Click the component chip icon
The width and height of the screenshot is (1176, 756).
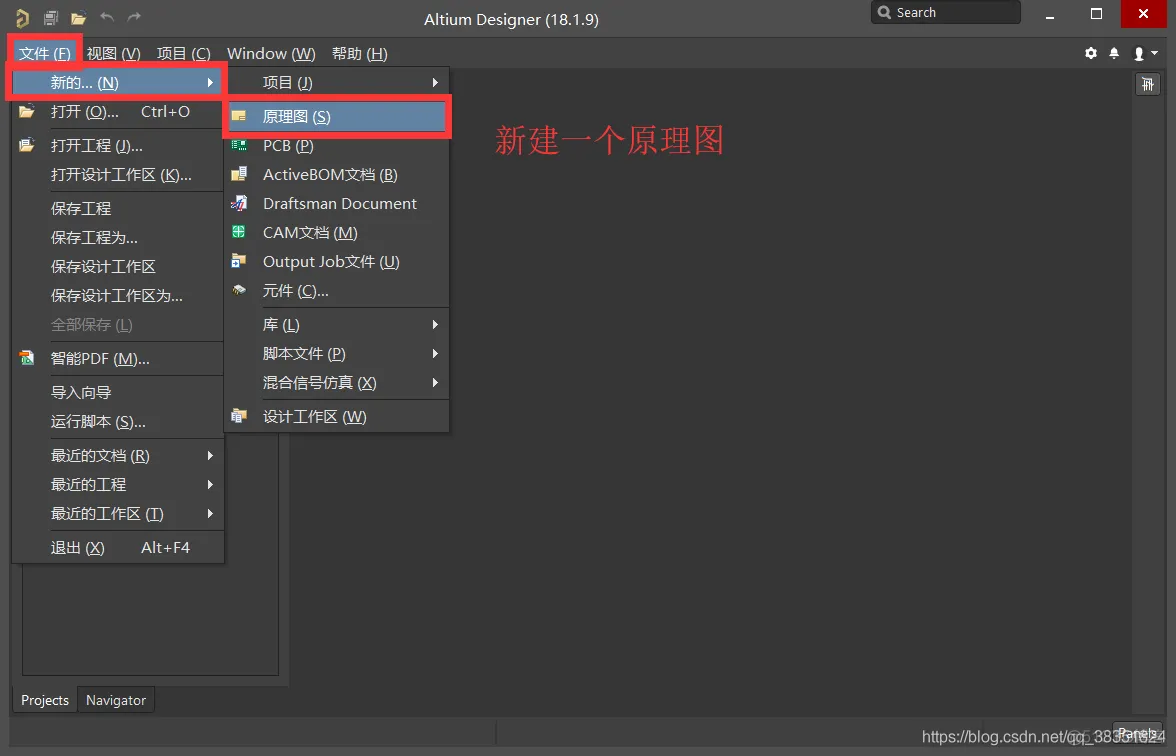click(x=238, y=290)
